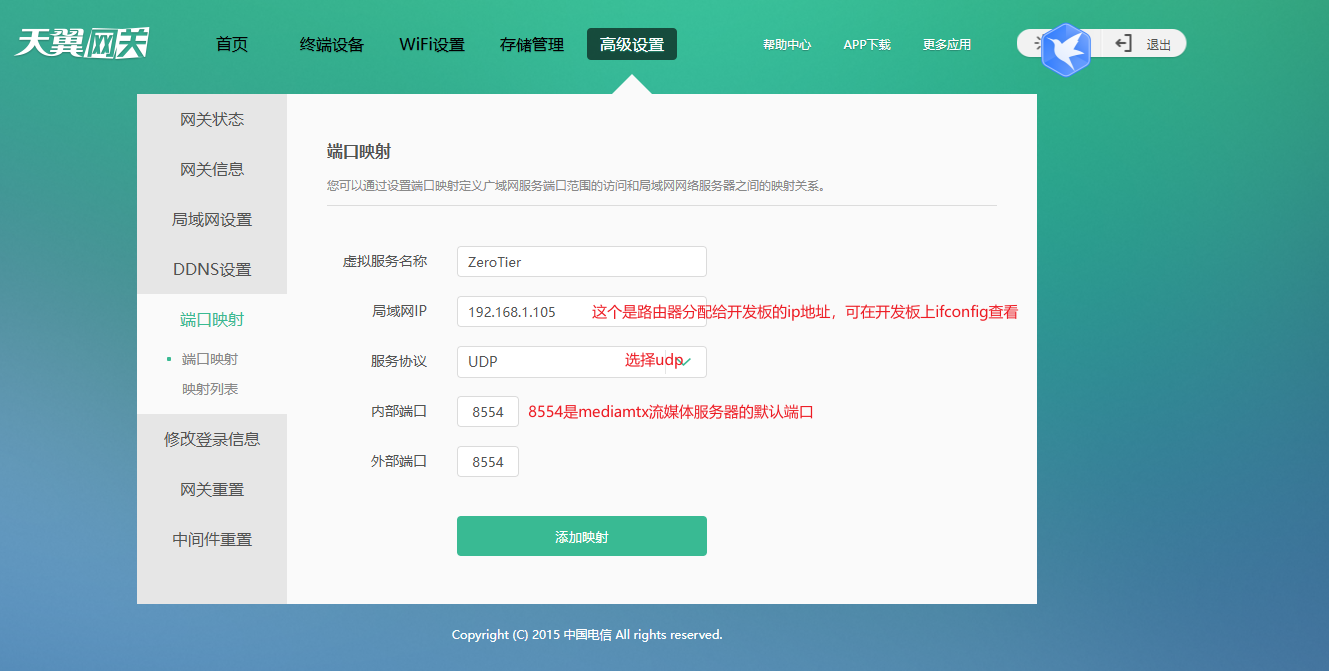Click the 添加映射 button

tap(582, 536)
